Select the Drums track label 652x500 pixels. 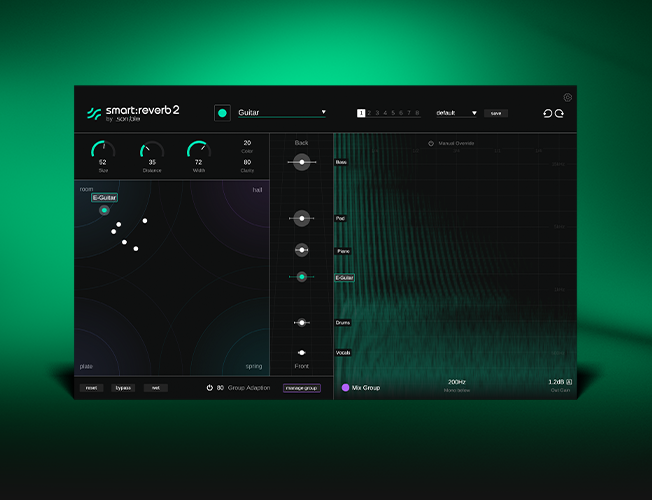[x=343, y=322]
